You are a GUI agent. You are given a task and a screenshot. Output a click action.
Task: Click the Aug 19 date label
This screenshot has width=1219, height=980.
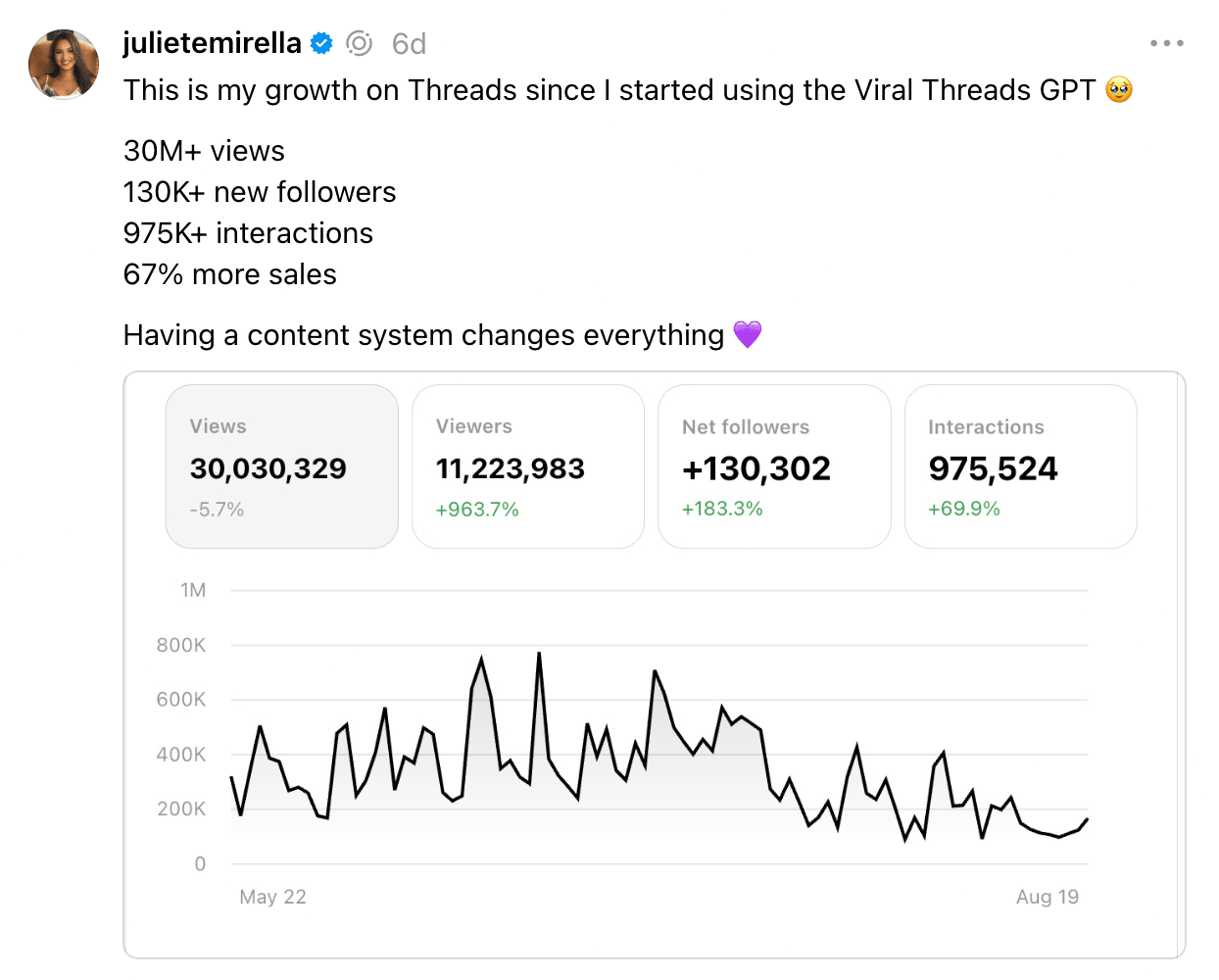click(x=1048, y=897)
